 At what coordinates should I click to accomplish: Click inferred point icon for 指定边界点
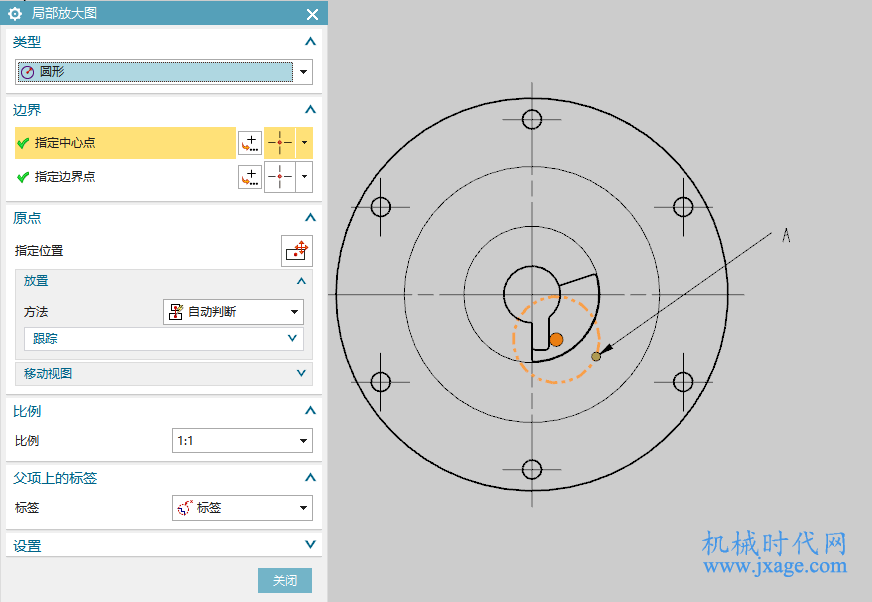[x=280, y=177]
